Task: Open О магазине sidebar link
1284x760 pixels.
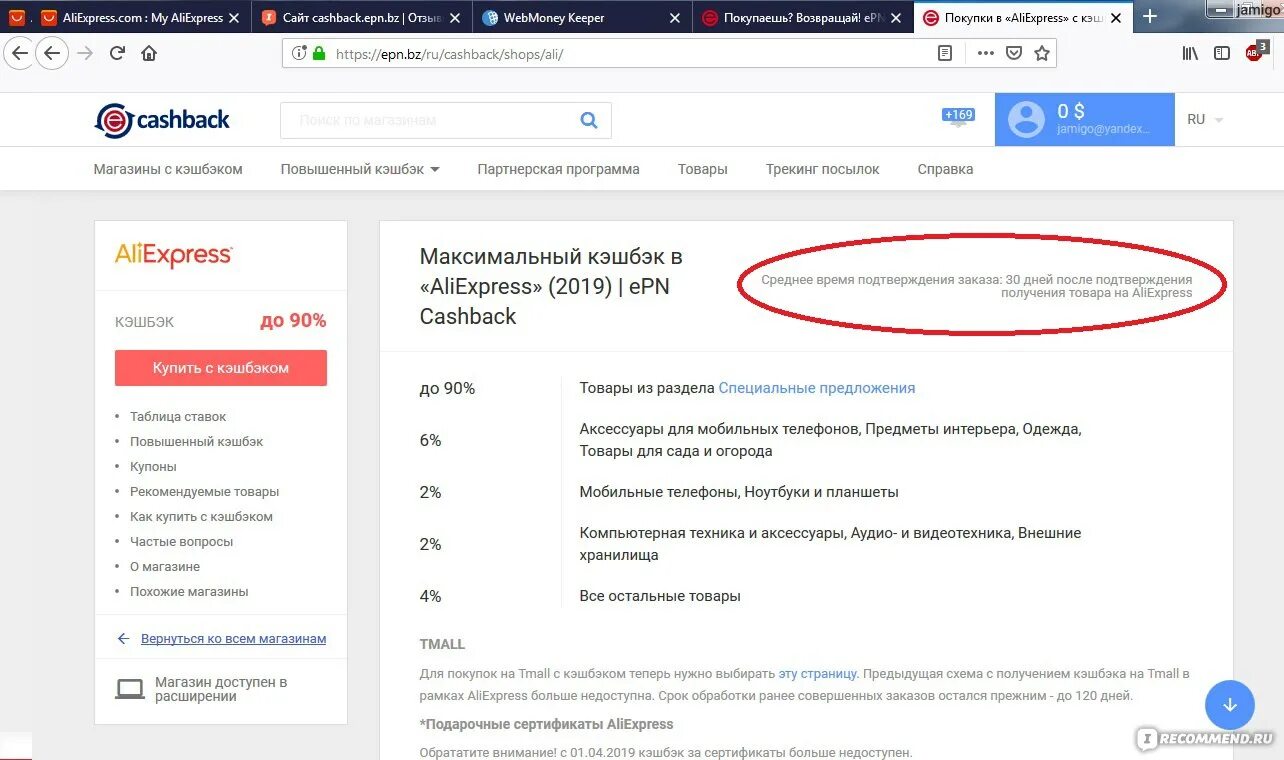Action: tap(165, 566)
